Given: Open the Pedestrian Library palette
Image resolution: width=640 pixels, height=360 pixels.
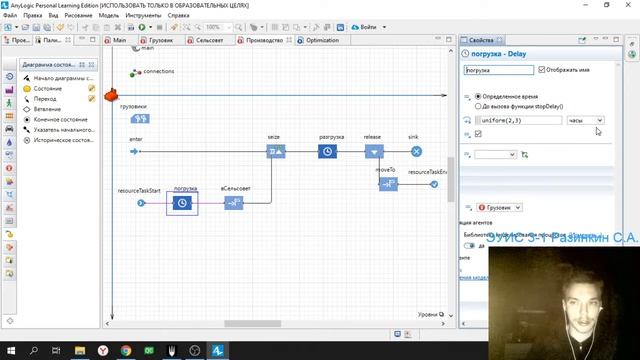Looking at the screenshot, I should point(9,103).
